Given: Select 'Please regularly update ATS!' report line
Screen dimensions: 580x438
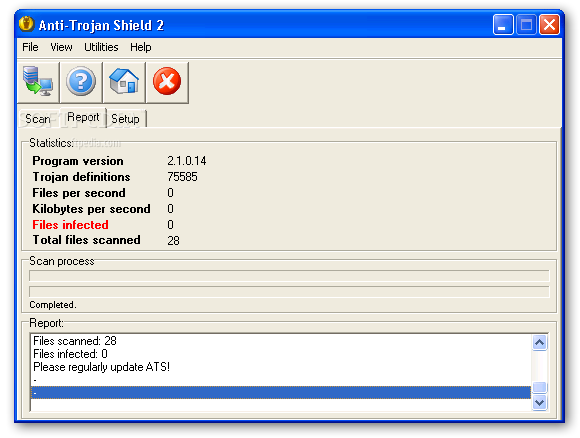Looking at the screenshot, I should (281, 367).
